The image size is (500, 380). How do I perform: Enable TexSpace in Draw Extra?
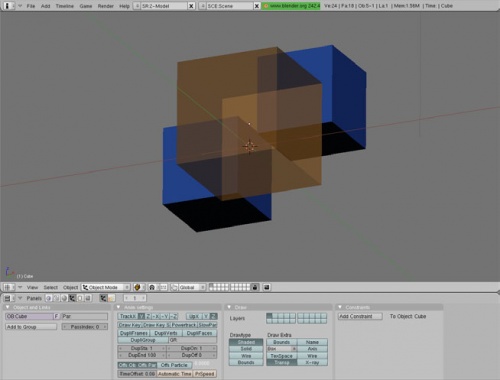[282, 356]
